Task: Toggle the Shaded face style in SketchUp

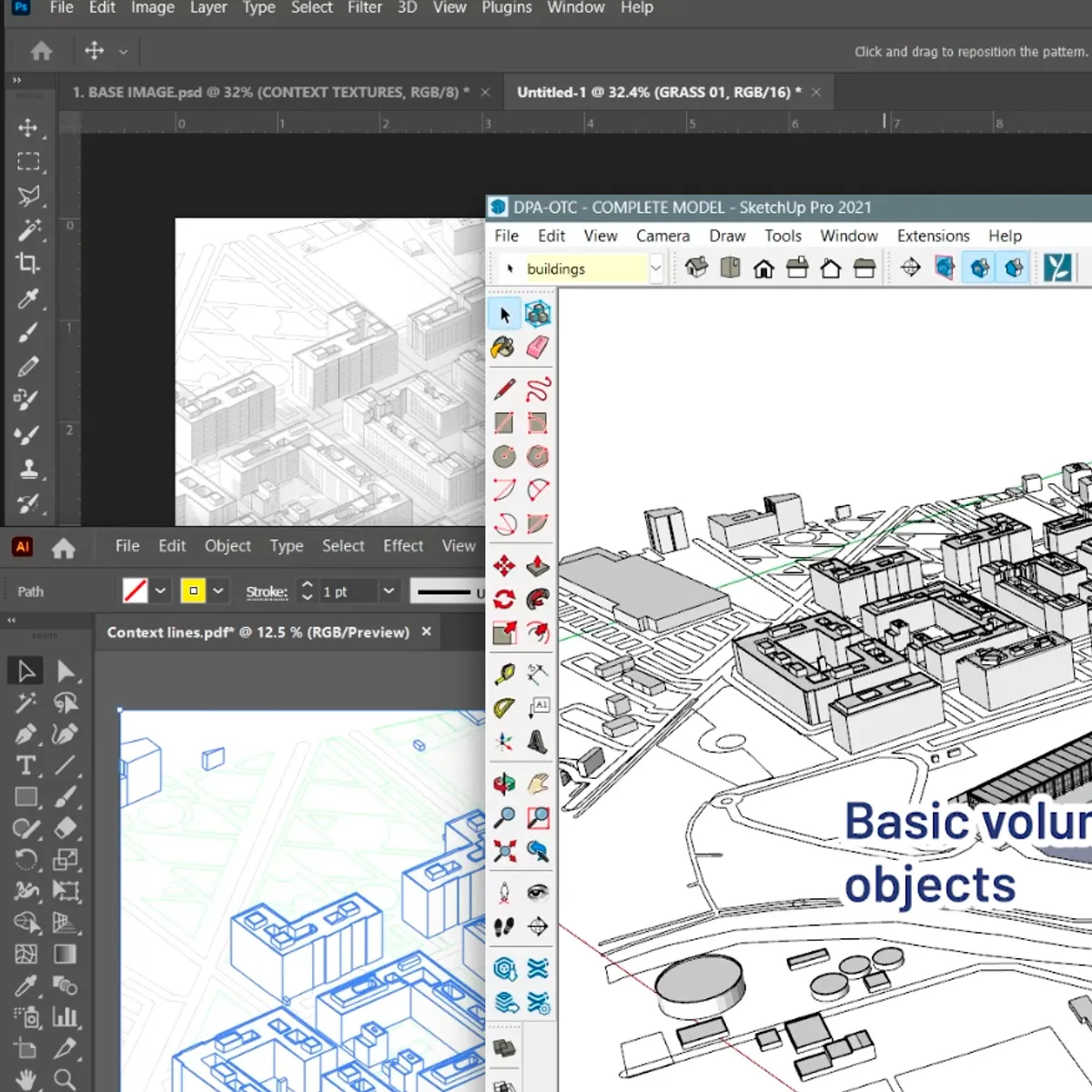Action: point(978,267)
